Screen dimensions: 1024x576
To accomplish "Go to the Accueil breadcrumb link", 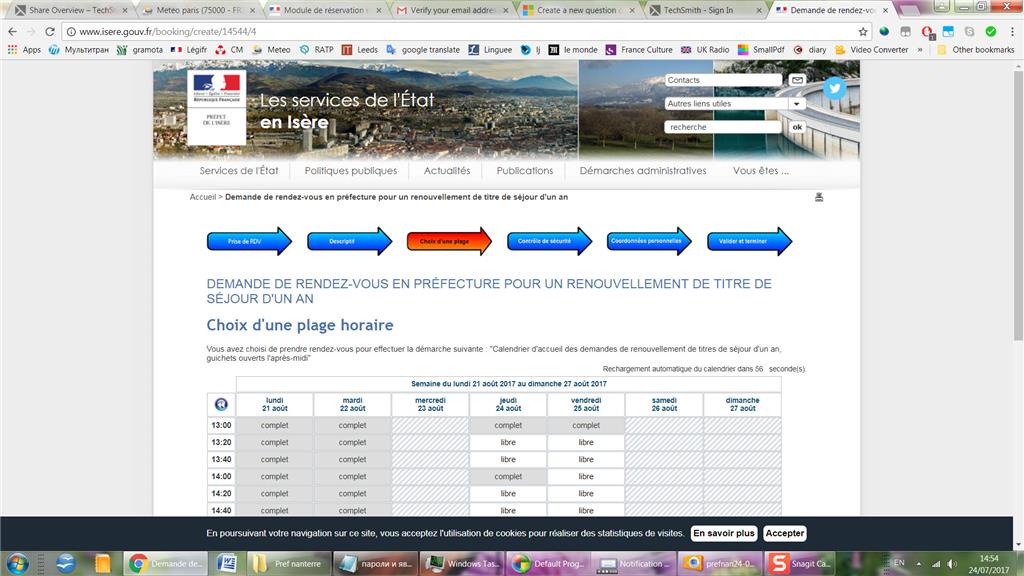I will click(202, 197).
